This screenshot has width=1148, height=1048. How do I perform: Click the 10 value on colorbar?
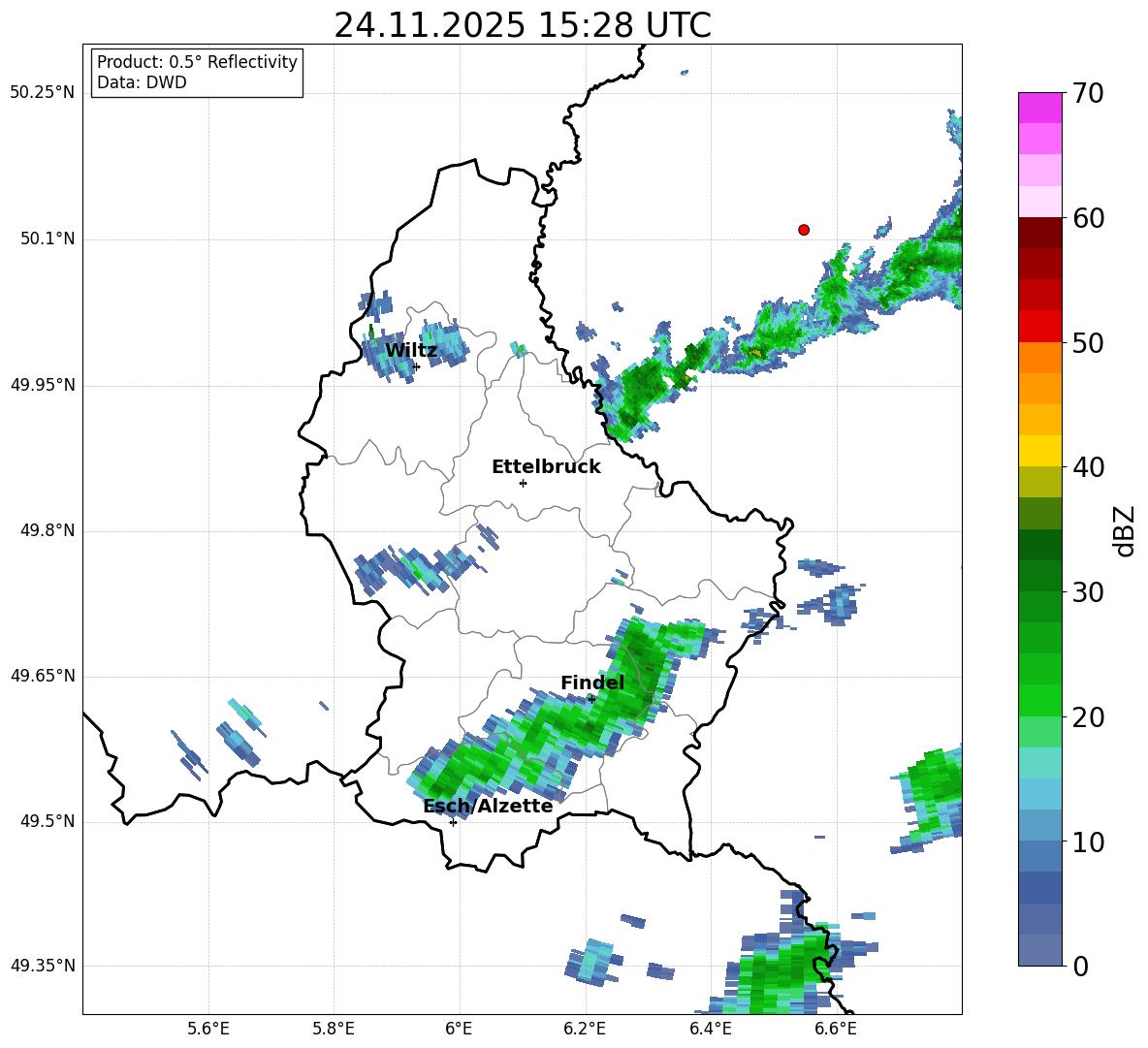1088,842
